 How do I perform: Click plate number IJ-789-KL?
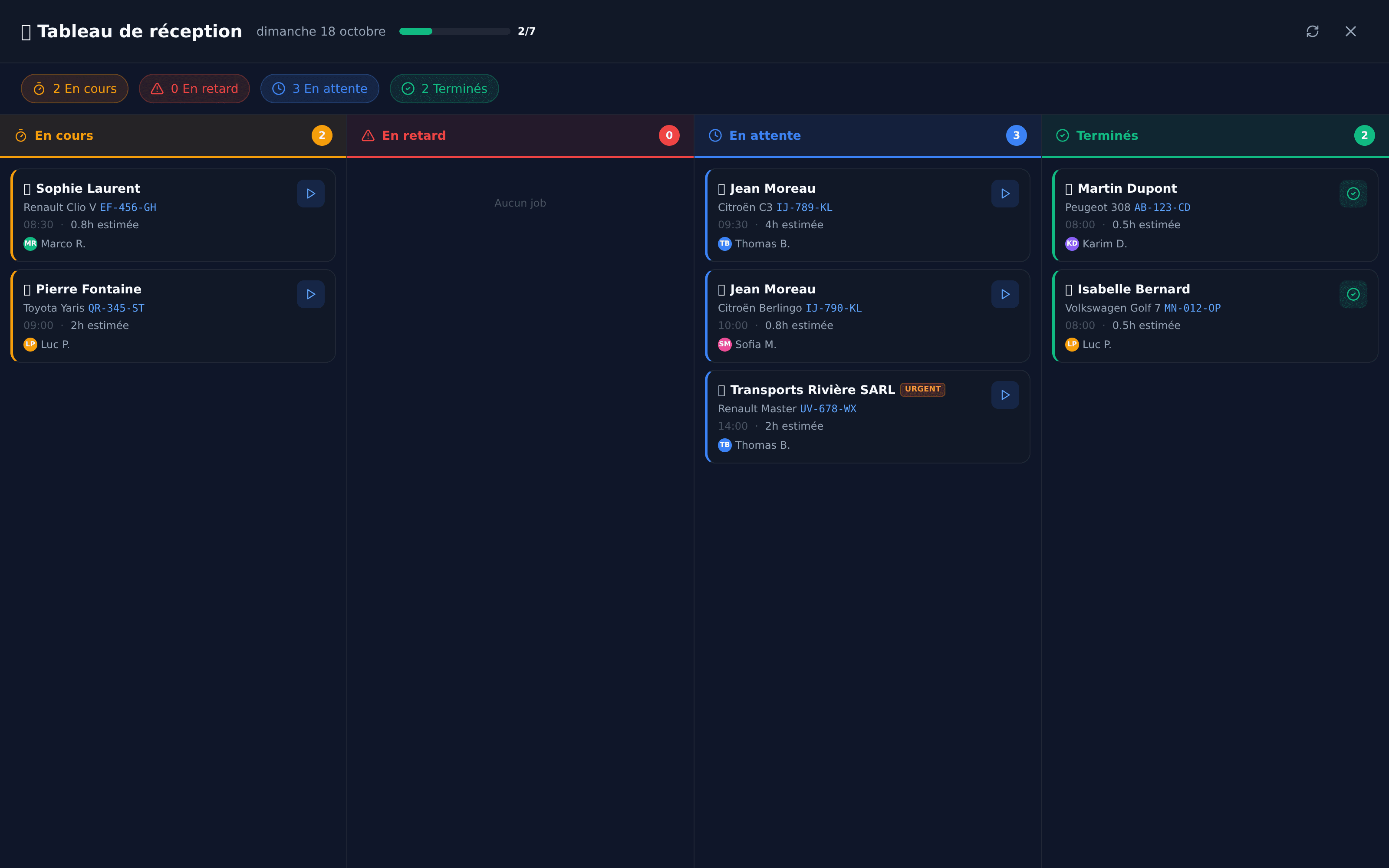click(804, 207)
